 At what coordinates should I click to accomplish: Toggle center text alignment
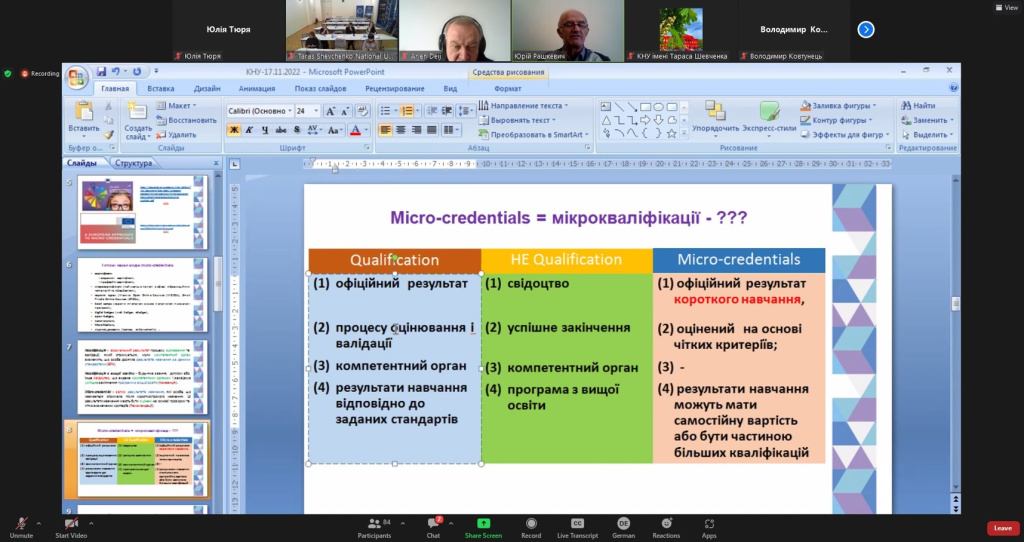[401, 130]
